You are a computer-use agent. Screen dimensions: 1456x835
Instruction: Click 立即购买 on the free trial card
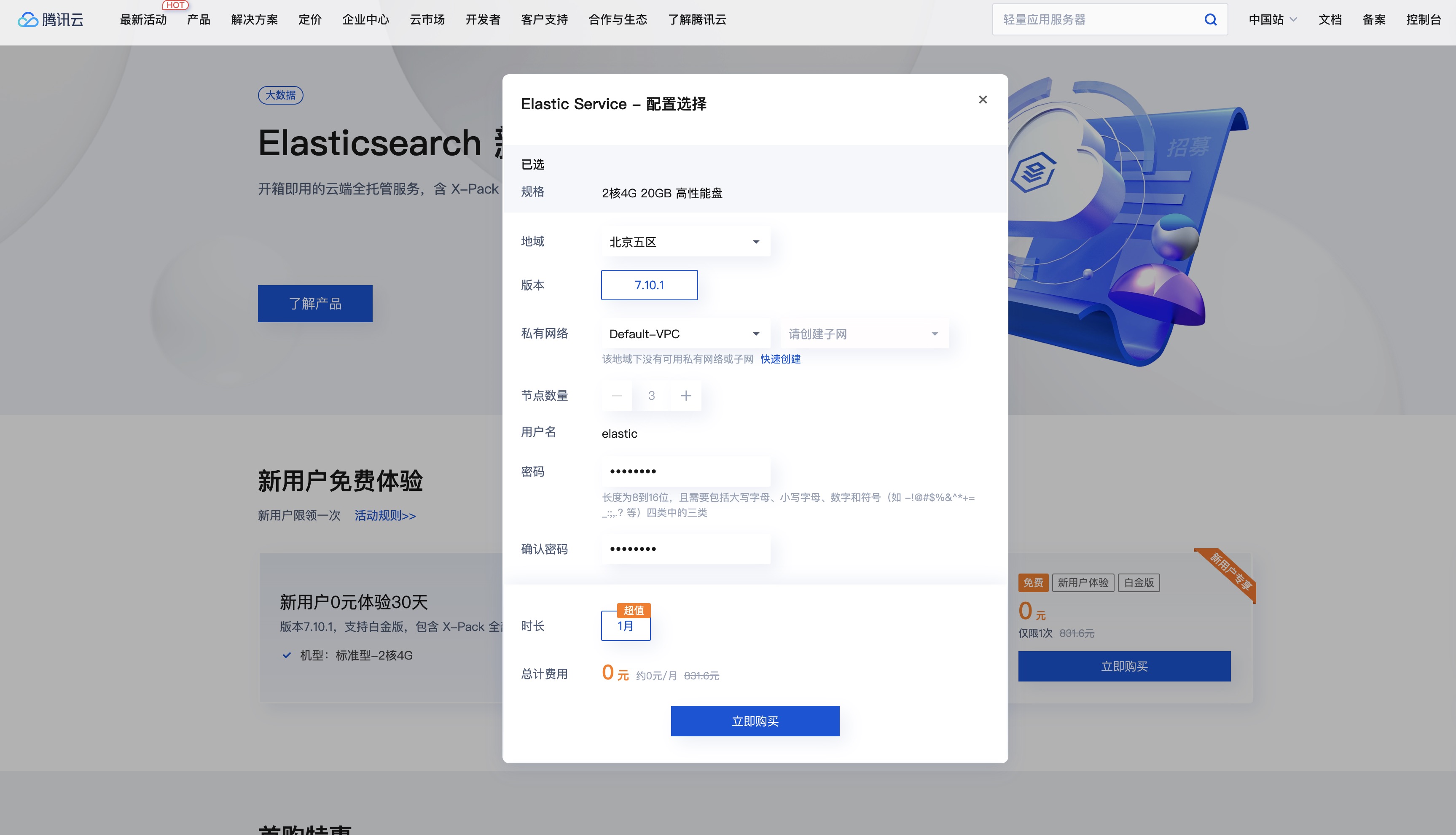(1124, 666)
